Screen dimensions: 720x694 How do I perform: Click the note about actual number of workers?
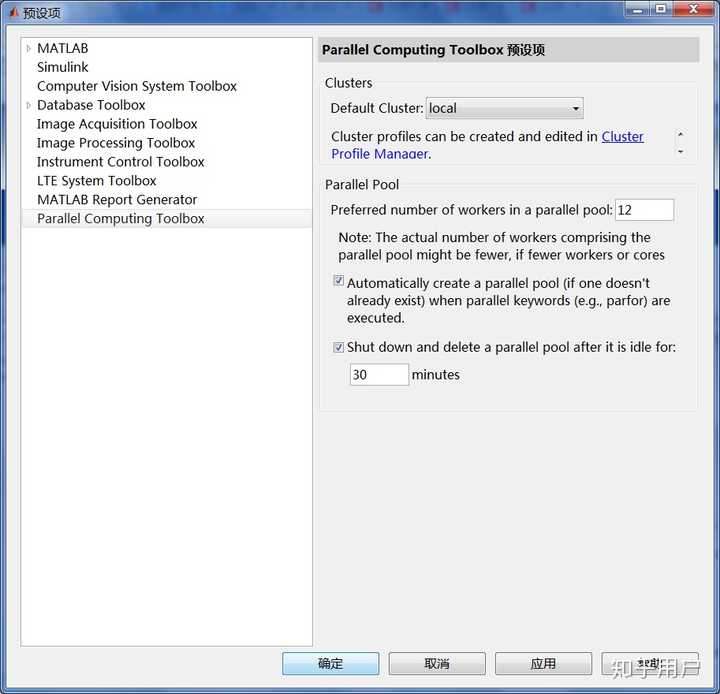(x=501, y=246)
